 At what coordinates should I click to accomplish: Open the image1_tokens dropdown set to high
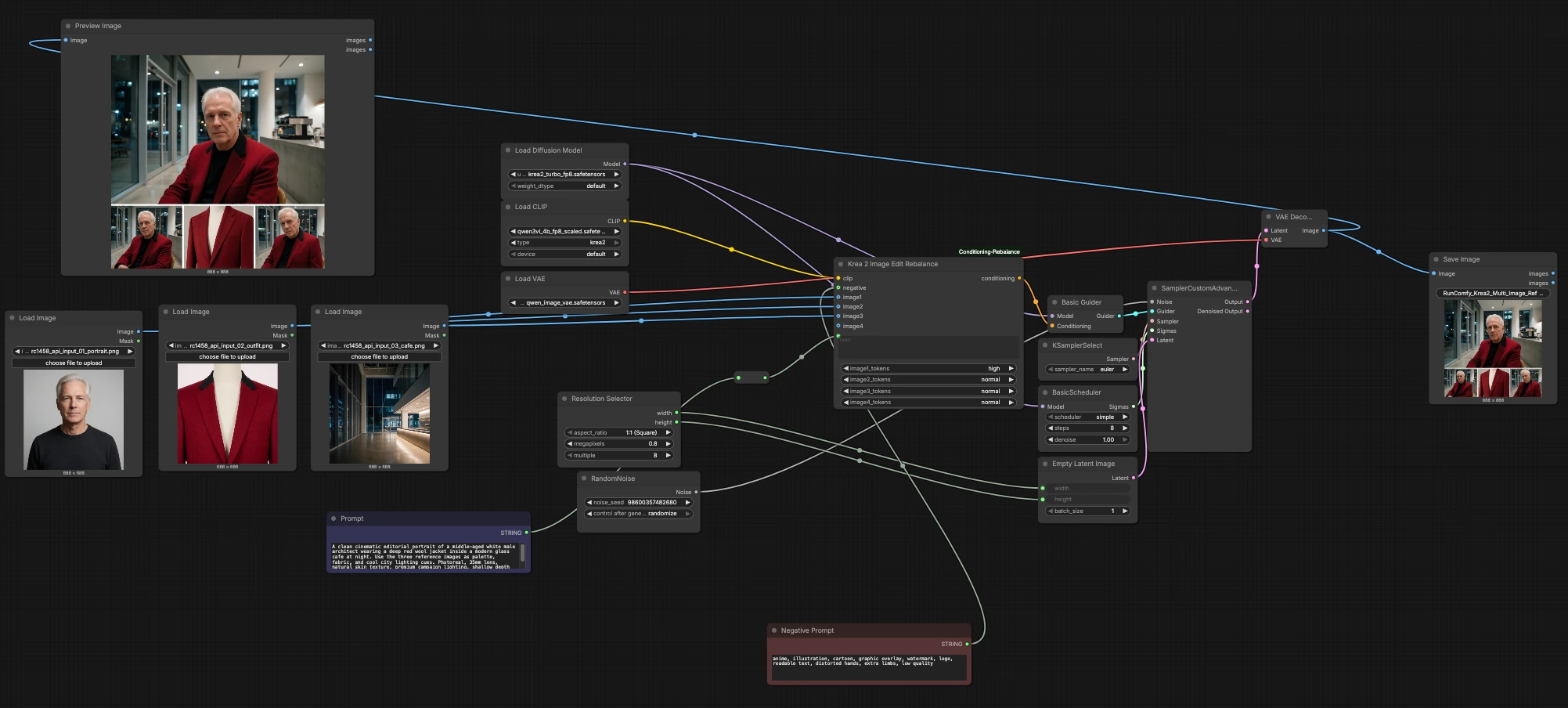coord(928,368)
